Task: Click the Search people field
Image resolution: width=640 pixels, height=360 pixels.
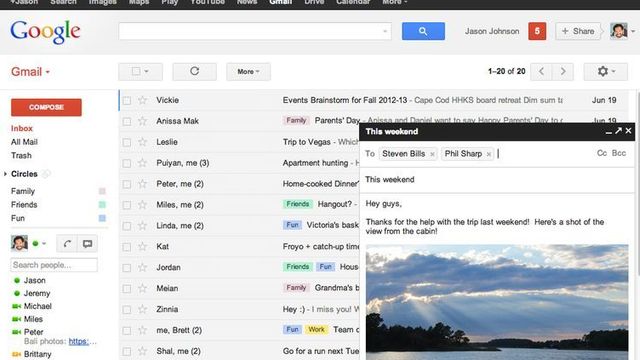Action: coord(54,265)
